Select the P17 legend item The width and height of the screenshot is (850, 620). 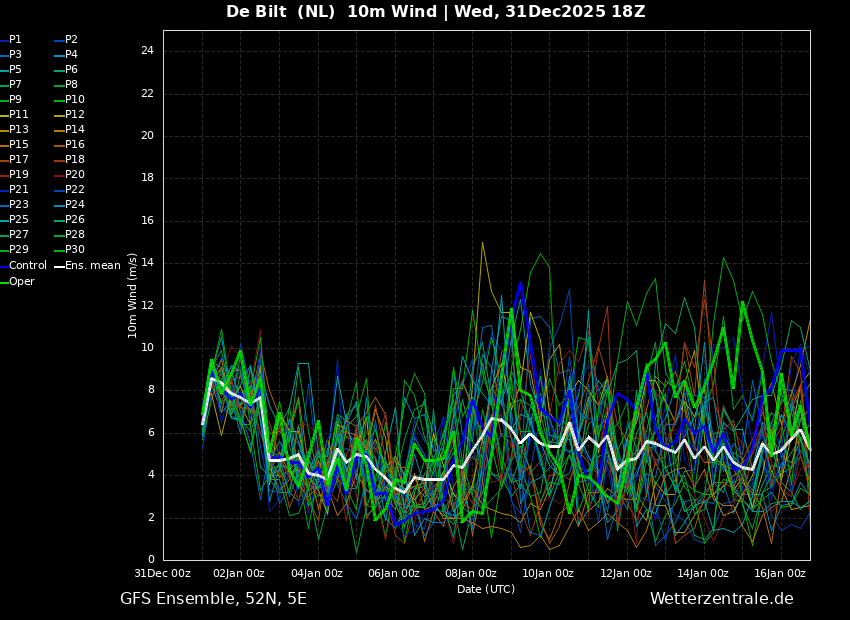(x=15, y=159)
